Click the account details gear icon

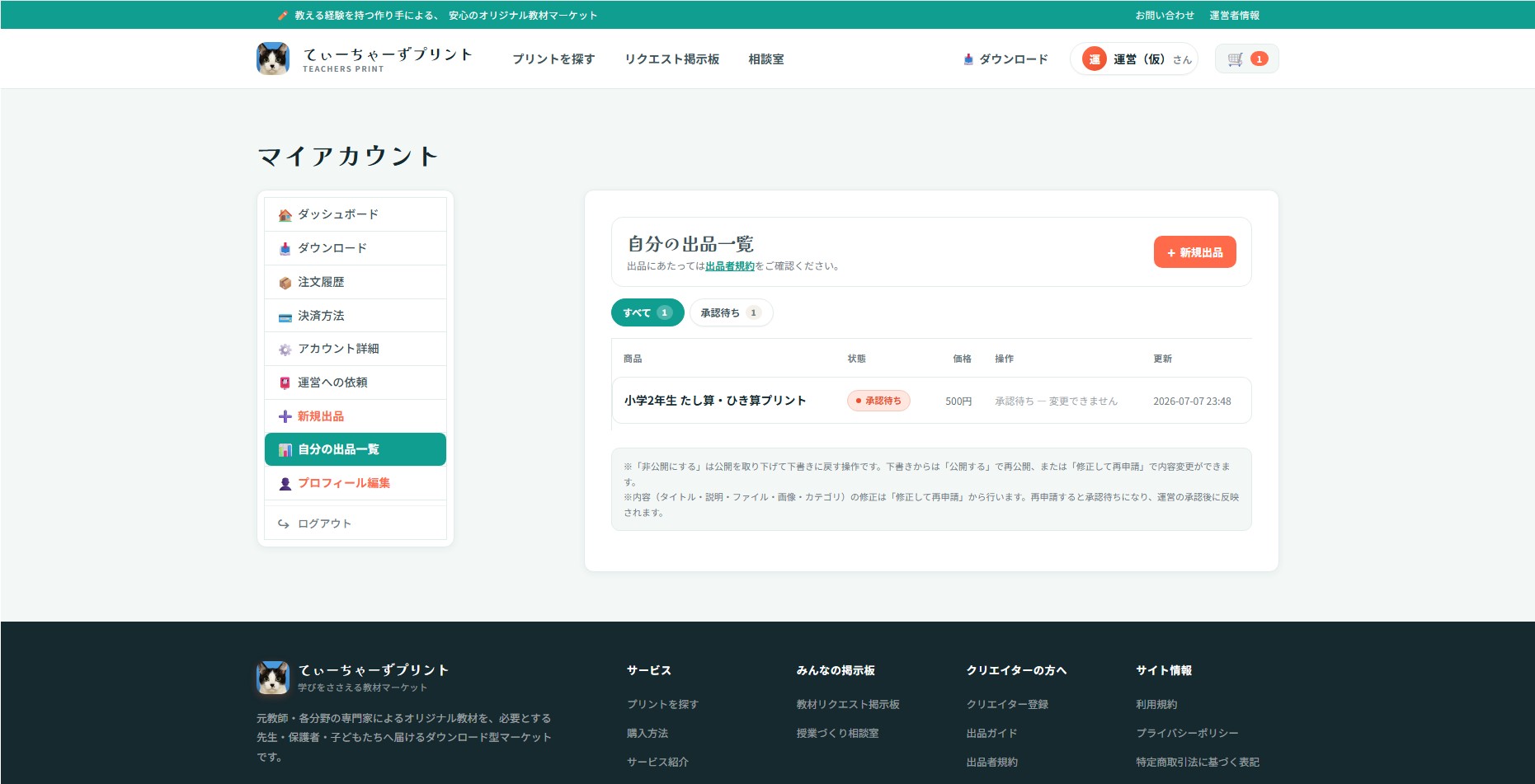[285, 350]
